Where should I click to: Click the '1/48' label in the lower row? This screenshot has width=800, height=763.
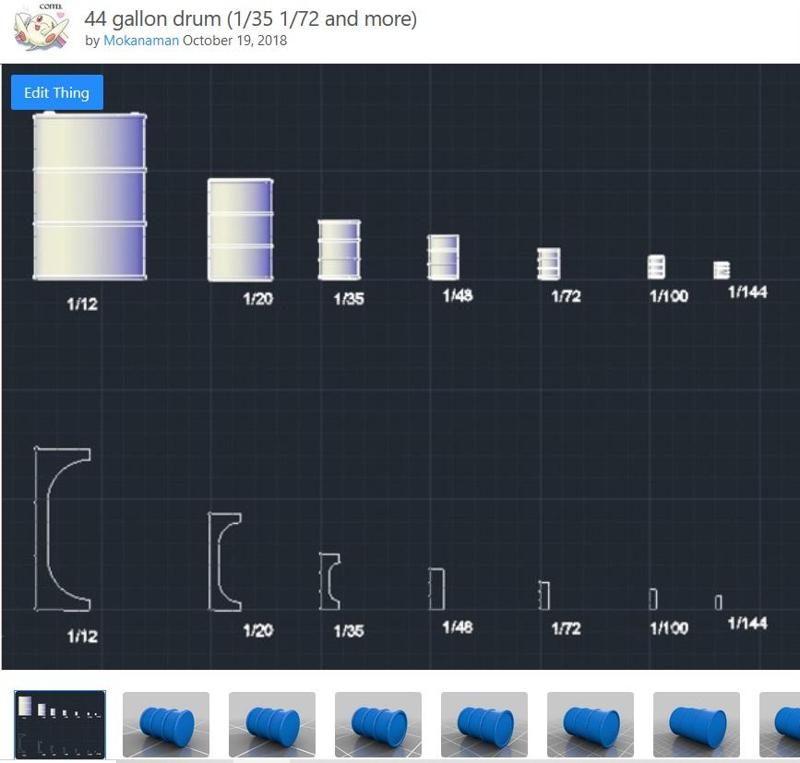point(458,627)
